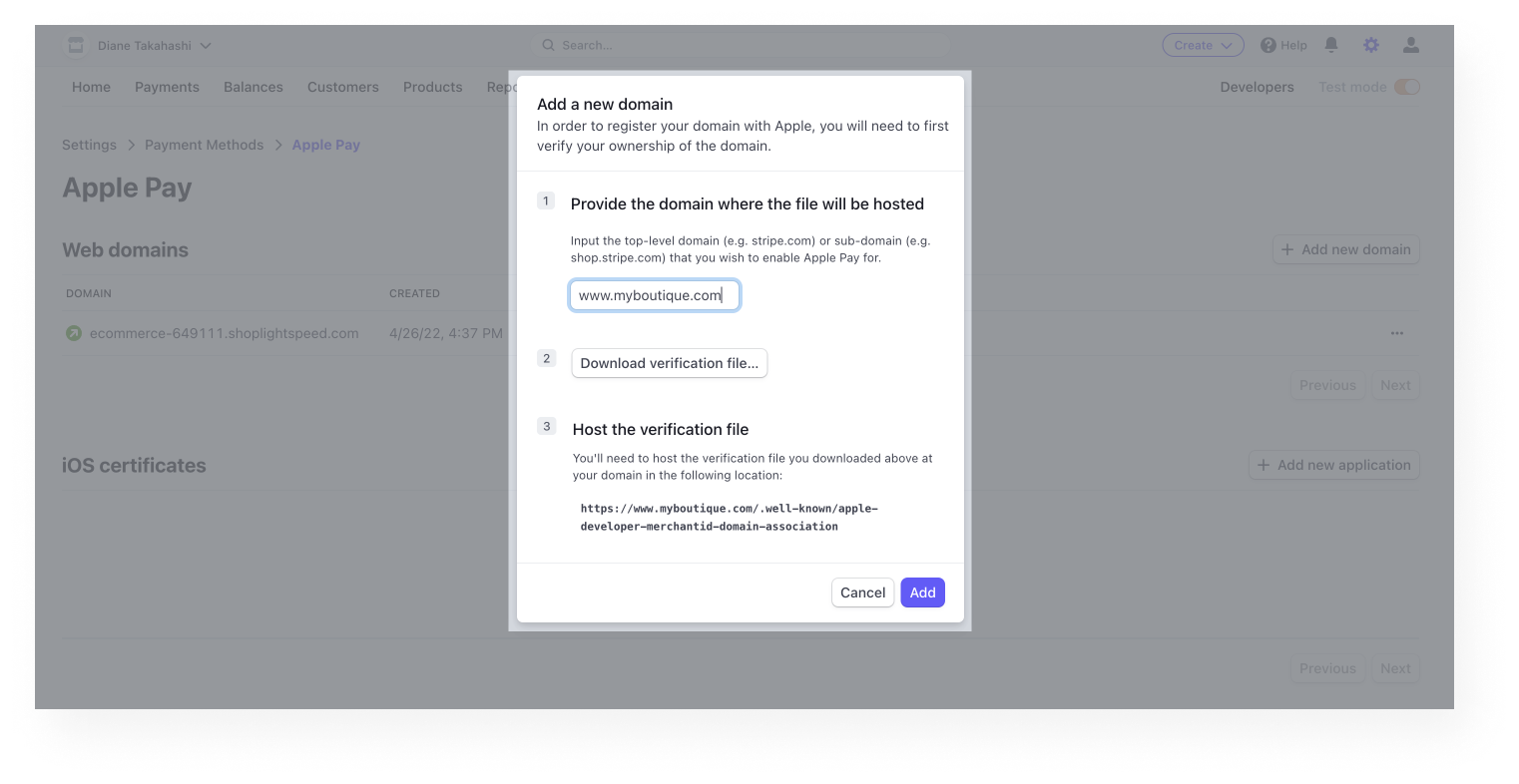
Task: Switch the dashboard out of test mode
Action: (1407, 87)
